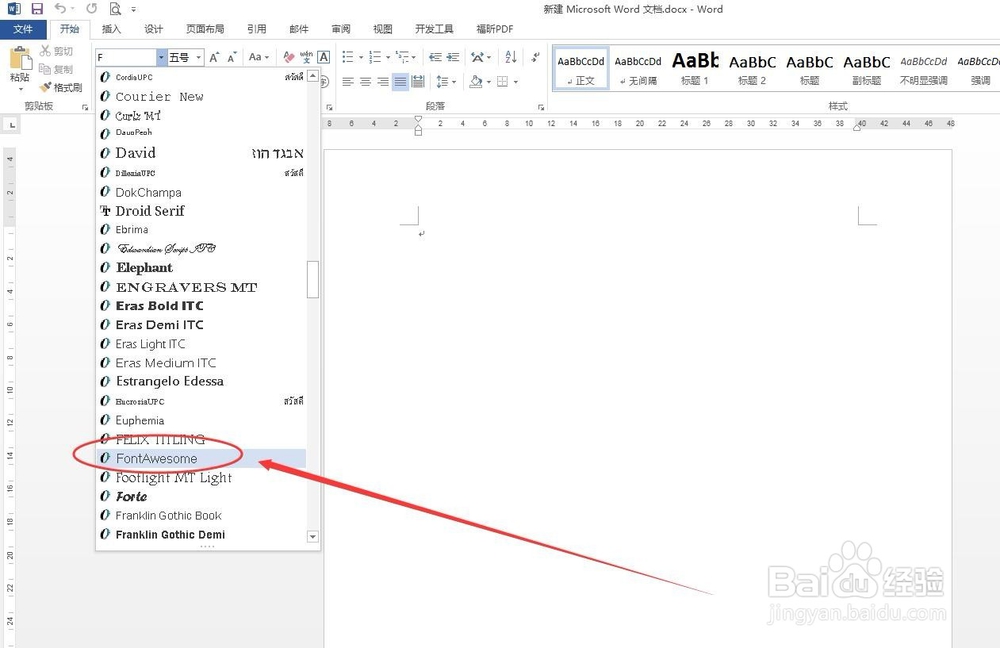The image size is (1000, 648).
Task: Apply the 标题 1 style
Action: click(x=695, y=68)
